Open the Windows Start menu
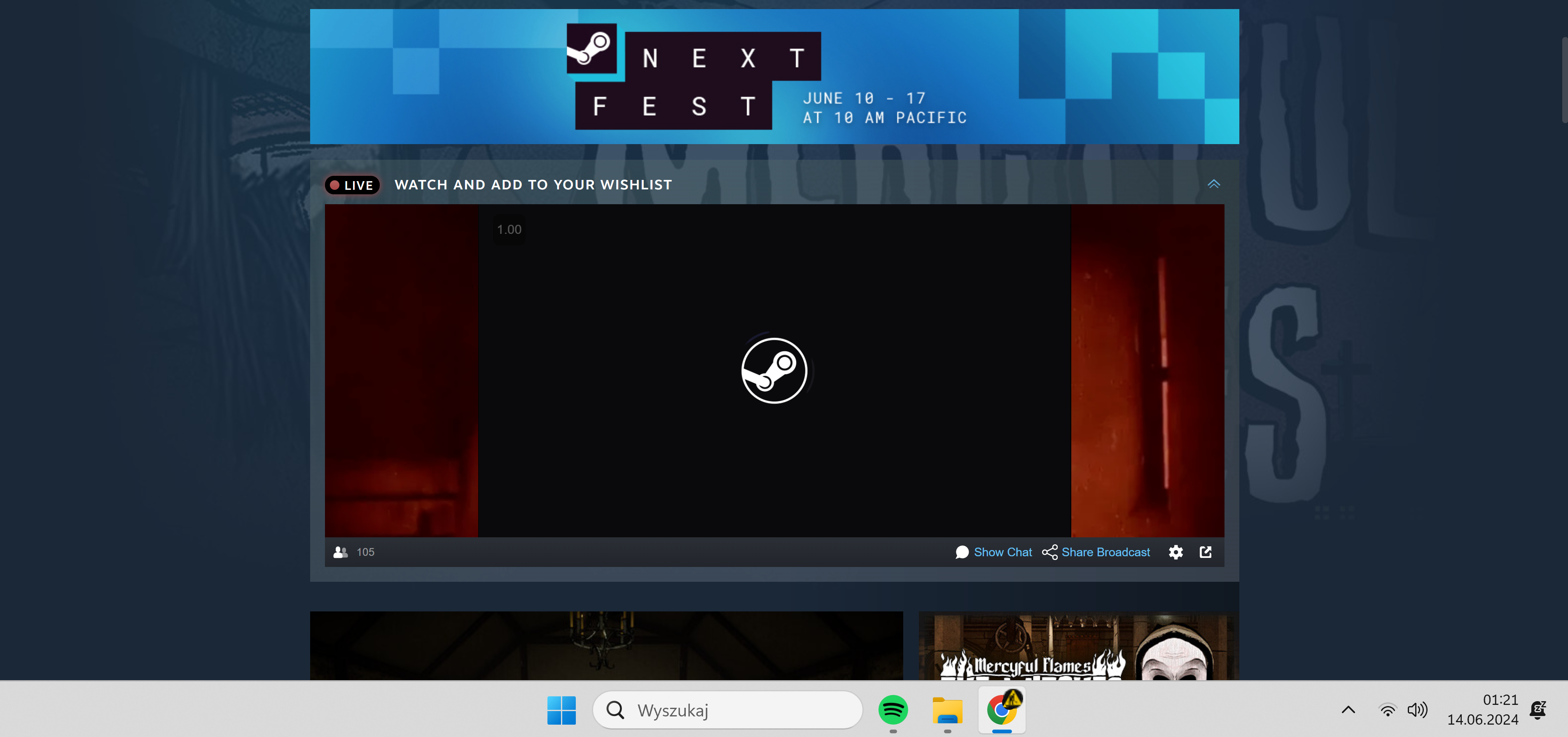Image resolution: width=1568 pixels, height=737 pixels. coord(561,709)
